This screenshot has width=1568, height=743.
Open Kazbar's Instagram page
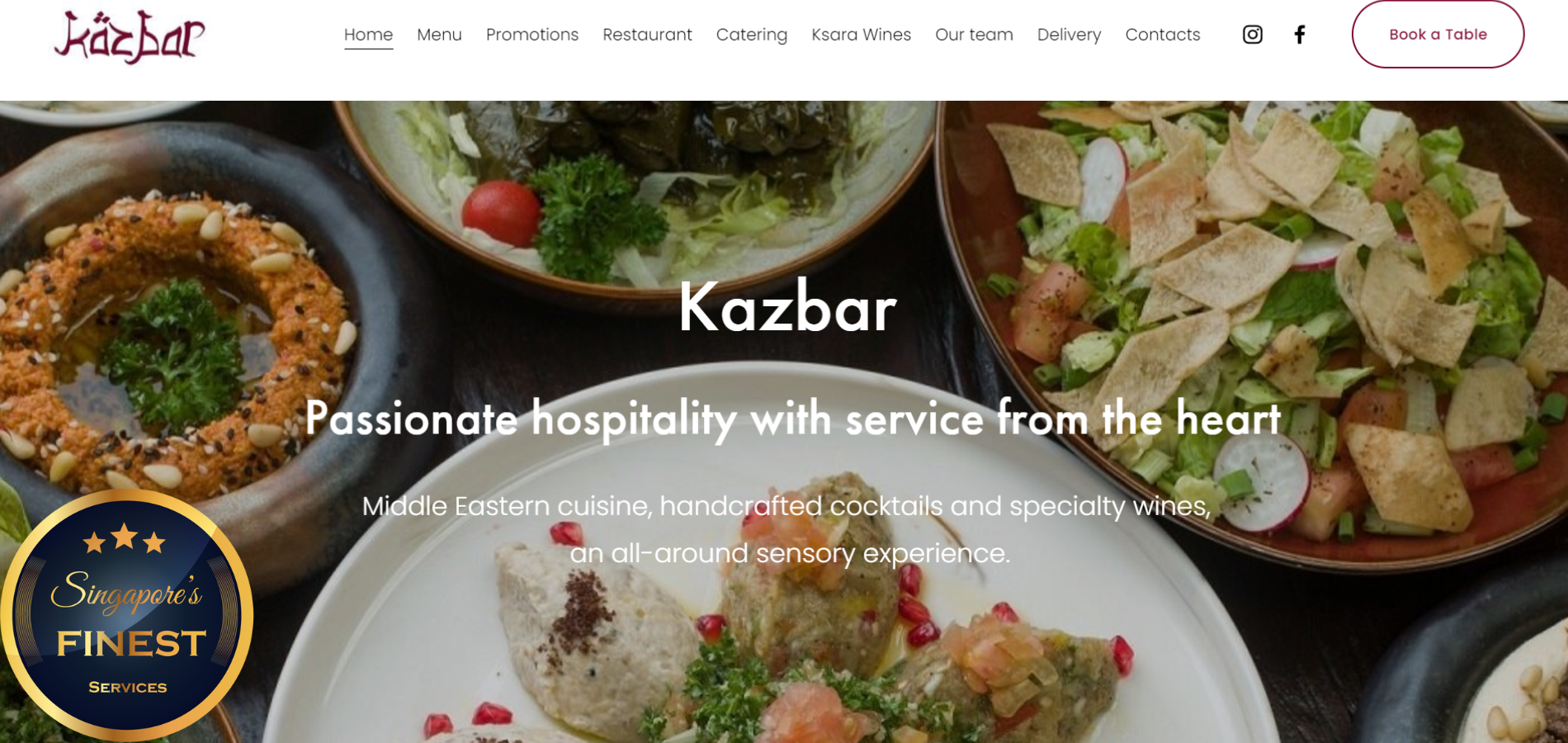click(1252, 35)
